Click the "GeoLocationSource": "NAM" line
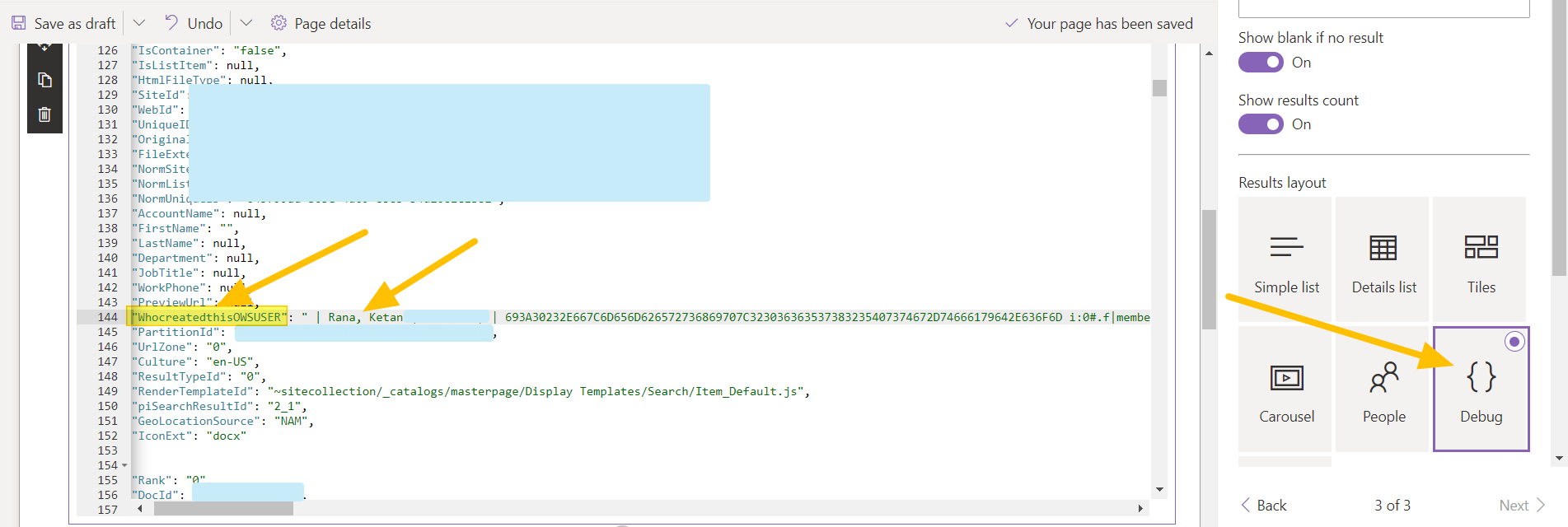The image size is (1568, 527). tap(222, 422)
